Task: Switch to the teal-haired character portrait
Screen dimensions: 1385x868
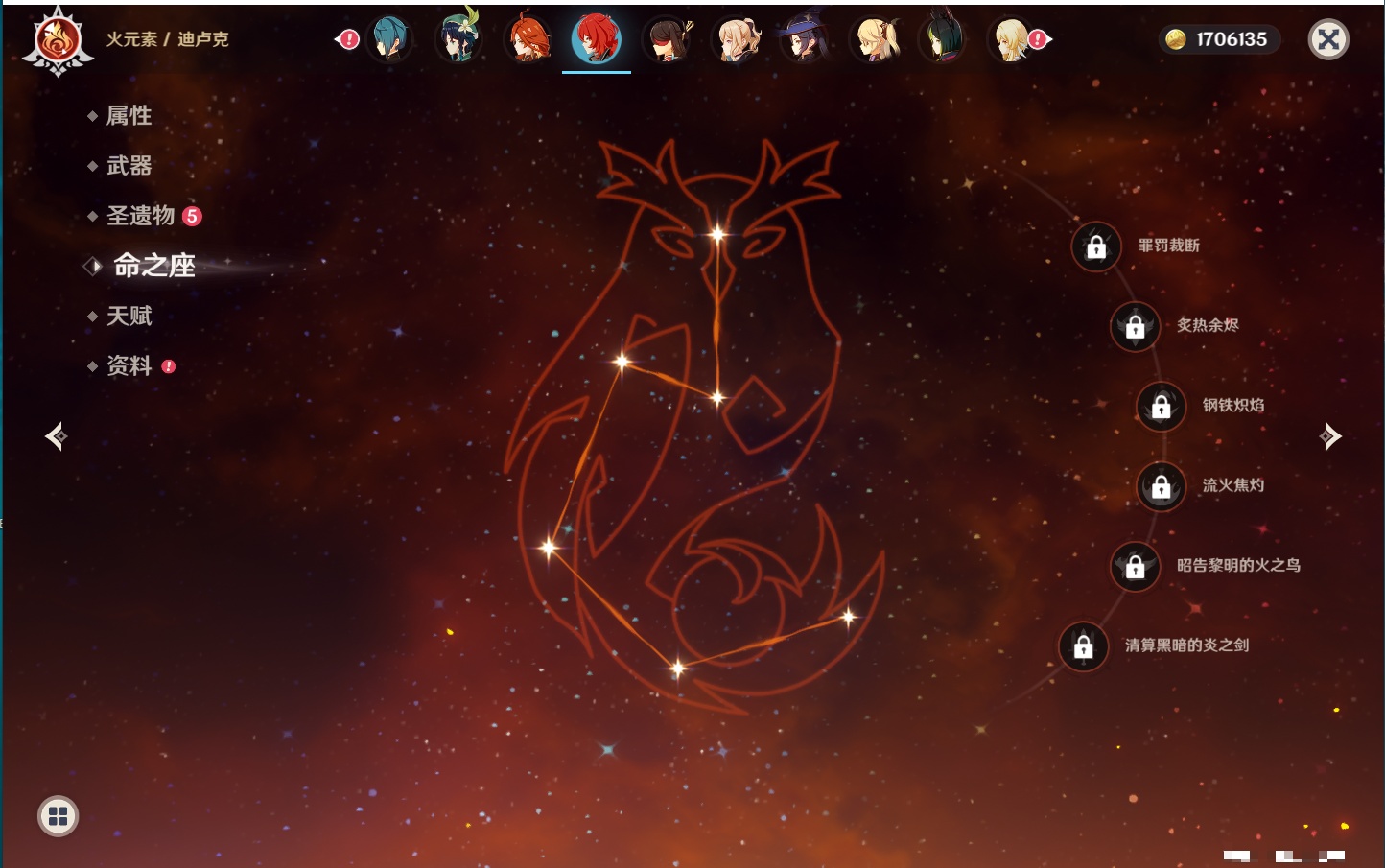Action: click(x=390, y=39)
